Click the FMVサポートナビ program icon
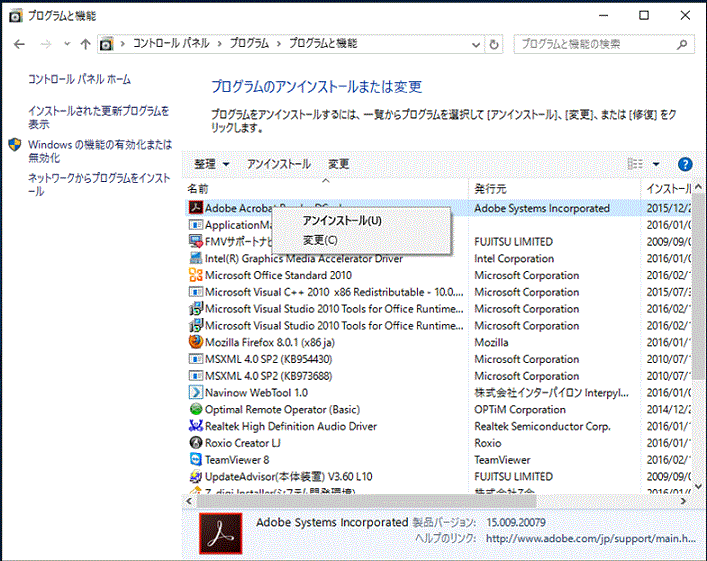Image resolution: width=707 pixels, height=561 pixels. tap(196, 241)
